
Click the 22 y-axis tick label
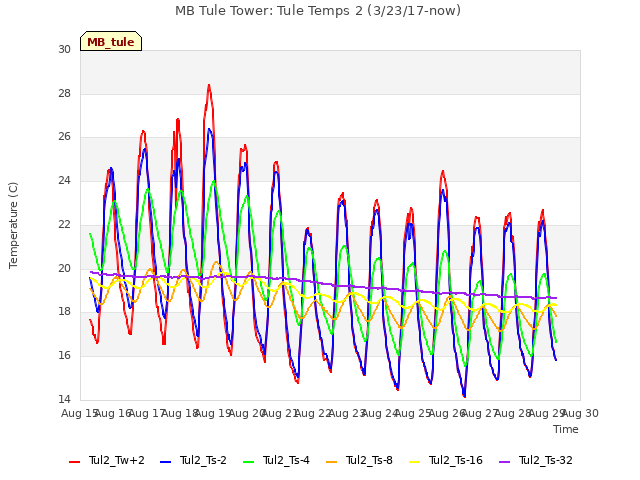pyautogui.click(x=64, y=224)
